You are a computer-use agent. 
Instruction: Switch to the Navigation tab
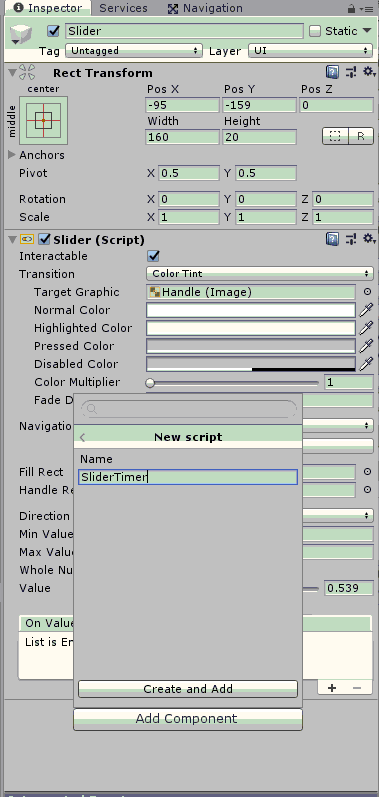205,8
